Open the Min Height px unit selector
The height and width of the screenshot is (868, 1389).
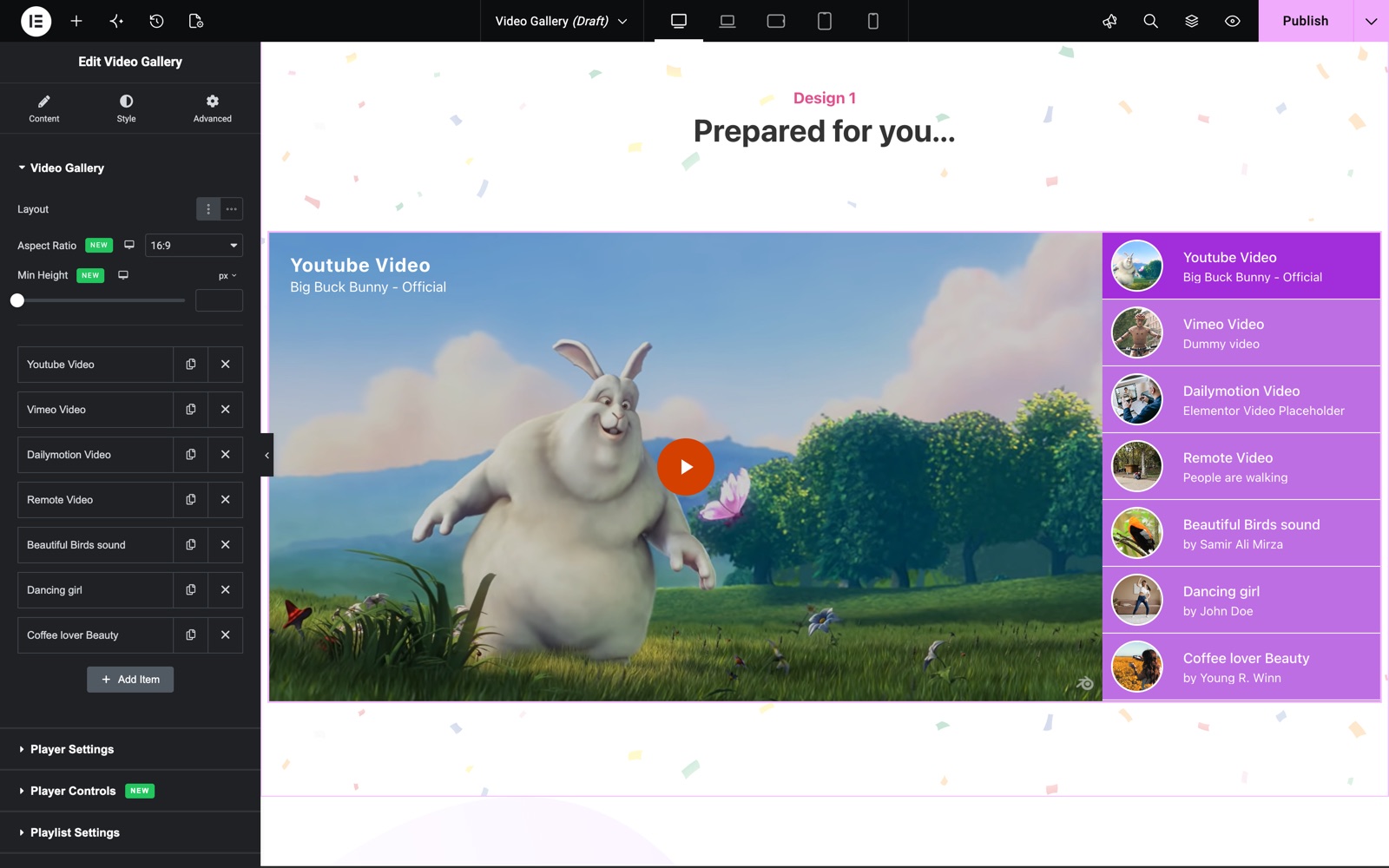(227, 276)
